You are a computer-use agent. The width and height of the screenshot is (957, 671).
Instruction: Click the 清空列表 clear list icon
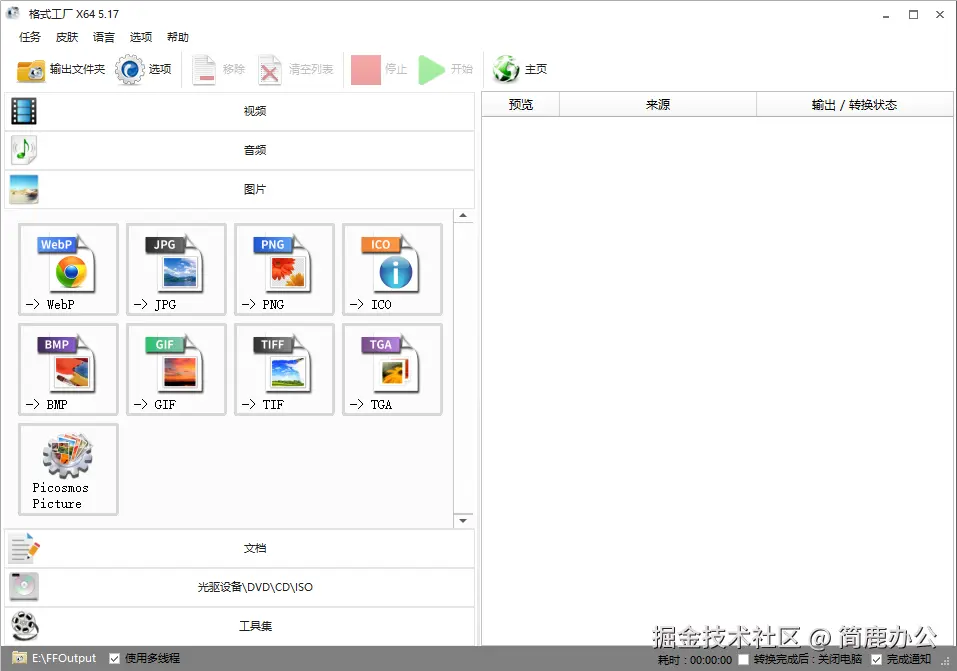point(269,70)
